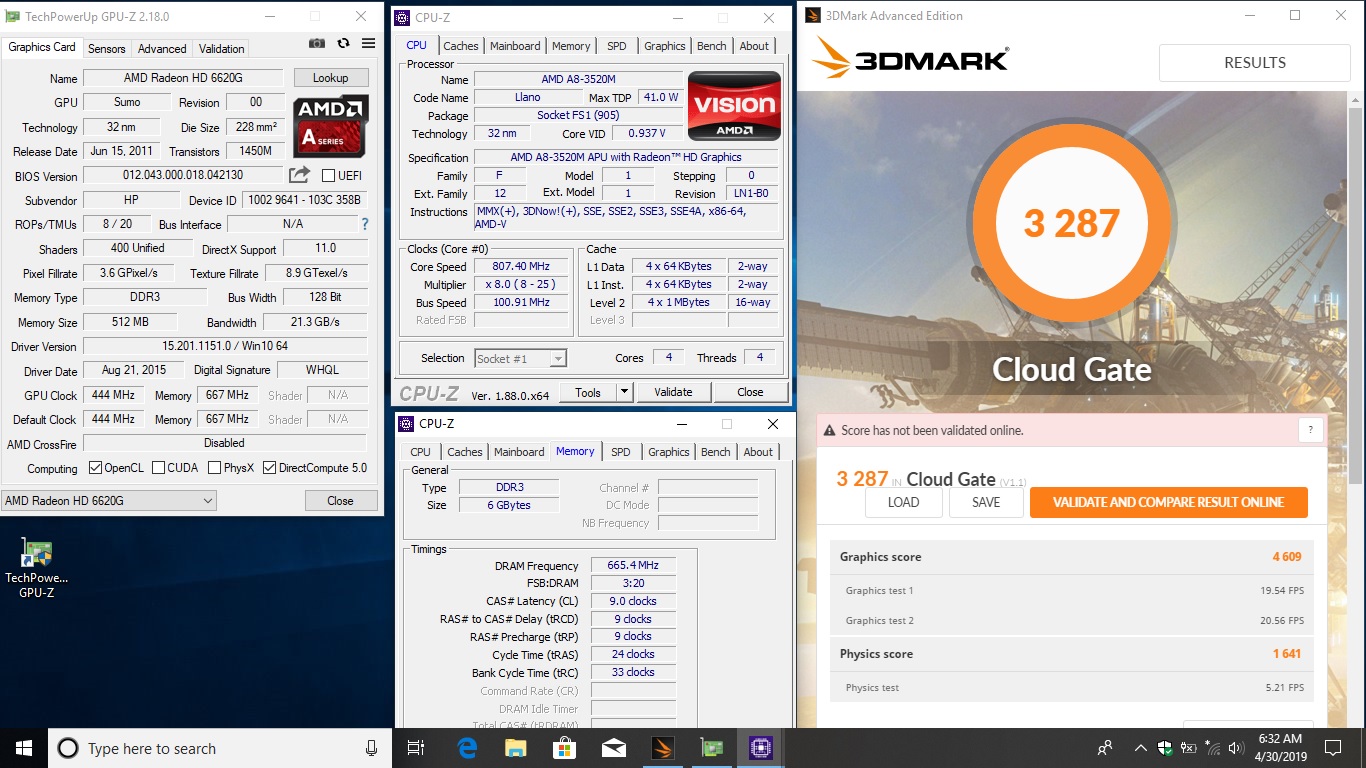This screenshot has width=1366, height=768.
Task: Click the BIOS Version field 012.043.000.018.042130
Action: [x=183, y=175]
